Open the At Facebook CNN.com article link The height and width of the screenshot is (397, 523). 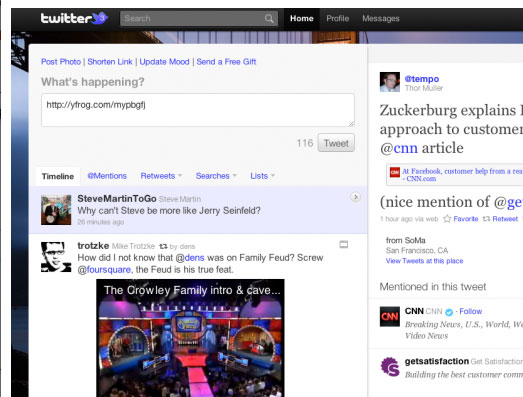pos(462,174)
